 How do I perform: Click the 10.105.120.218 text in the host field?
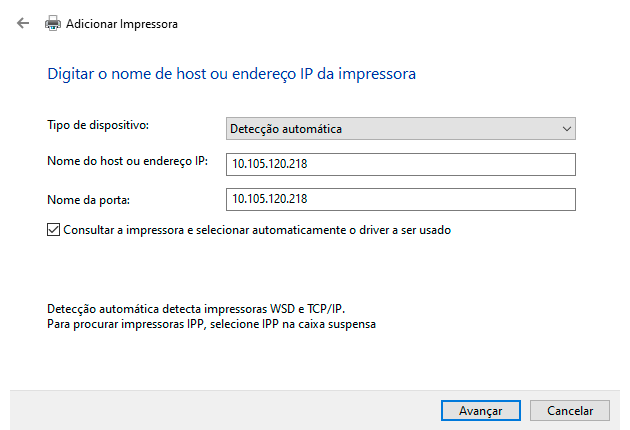click(x=269, y=164)
